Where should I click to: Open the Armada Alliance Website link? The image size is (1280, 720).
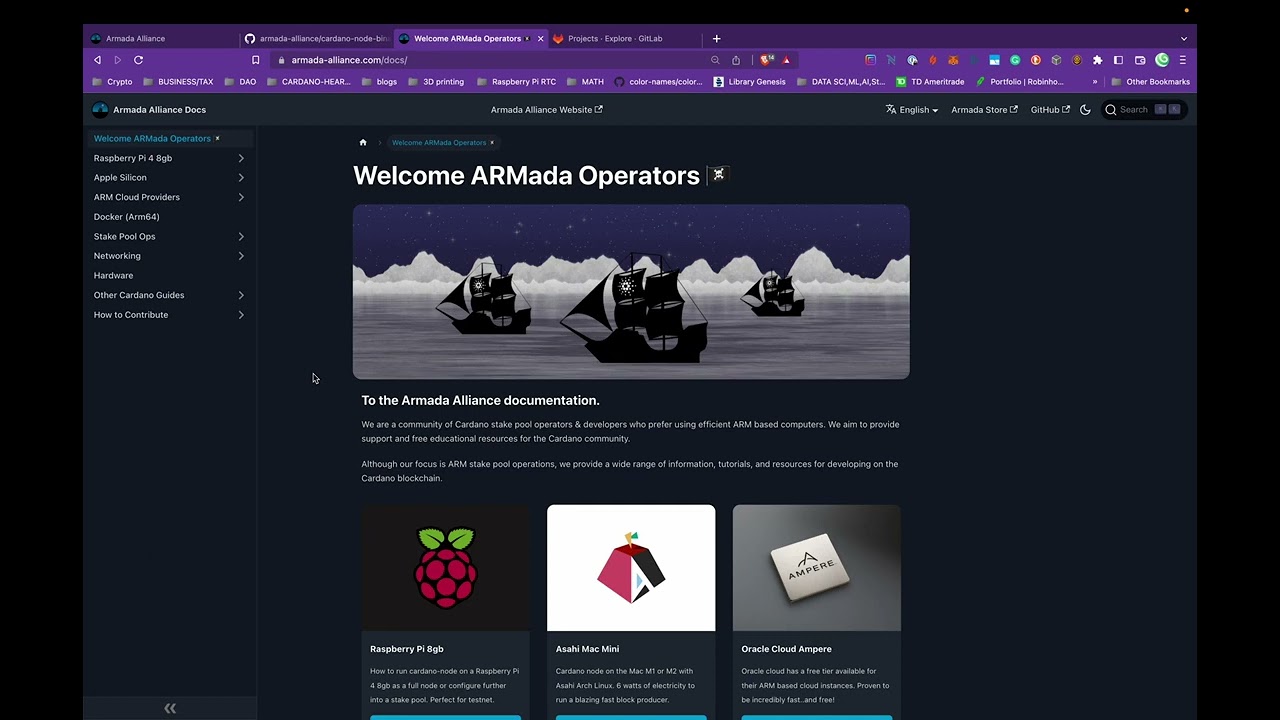click(547, 110)
